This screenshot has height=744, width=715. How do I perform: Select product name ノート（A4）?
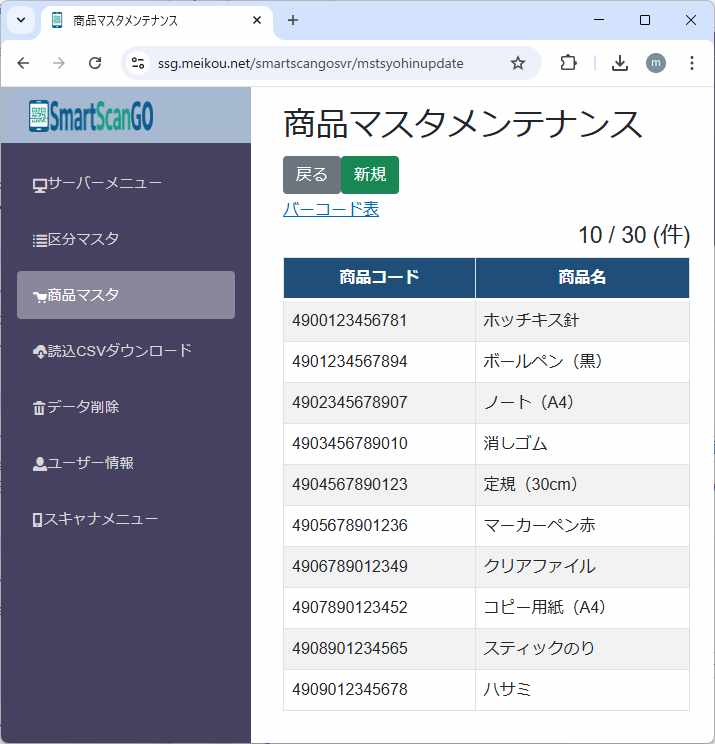click(x=529, y=402)
